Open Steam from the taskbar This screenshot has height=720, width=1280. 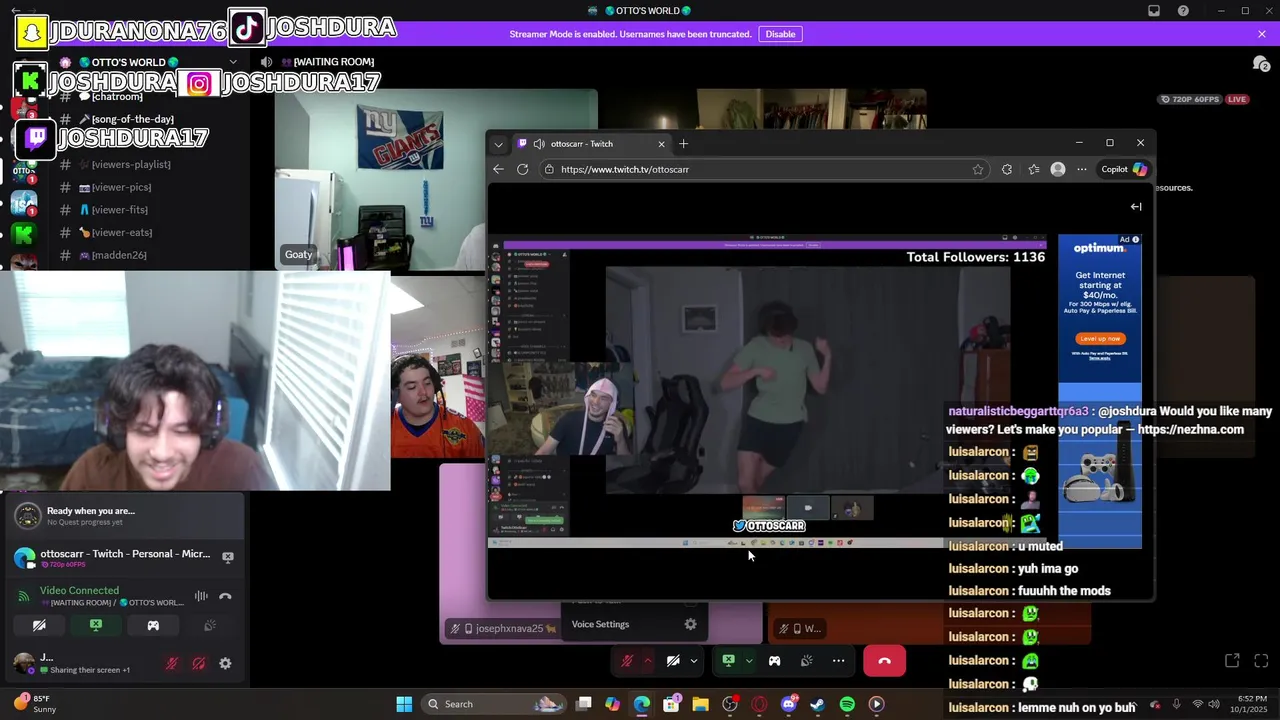coord(817,704)
